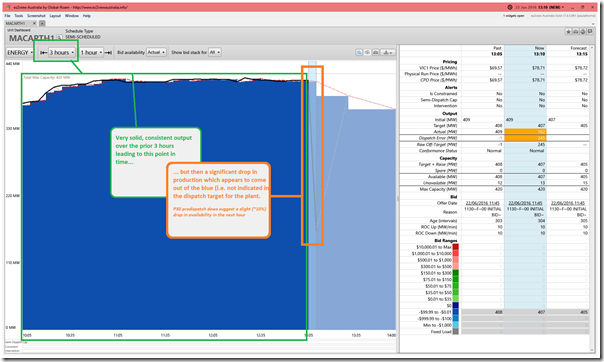The width and height of the screenshot is (604, 362).
Task: Click the speech bubble icon in widget header
Action: (590, 32)
